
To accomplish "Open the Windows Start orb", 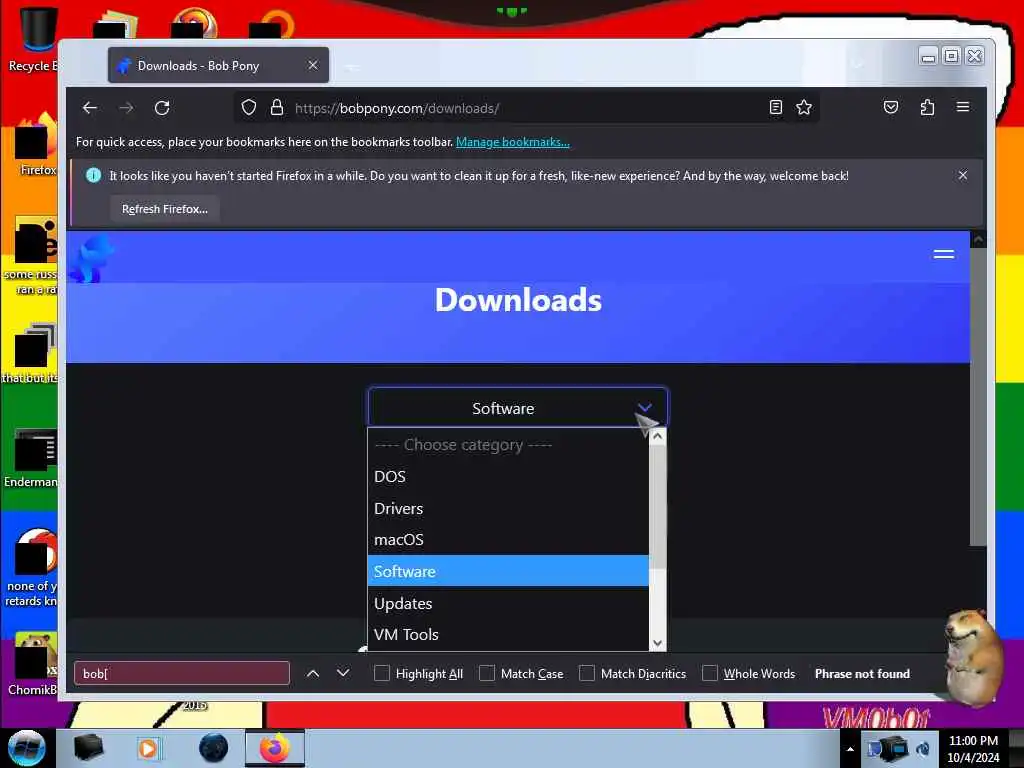I will point(26,748).
